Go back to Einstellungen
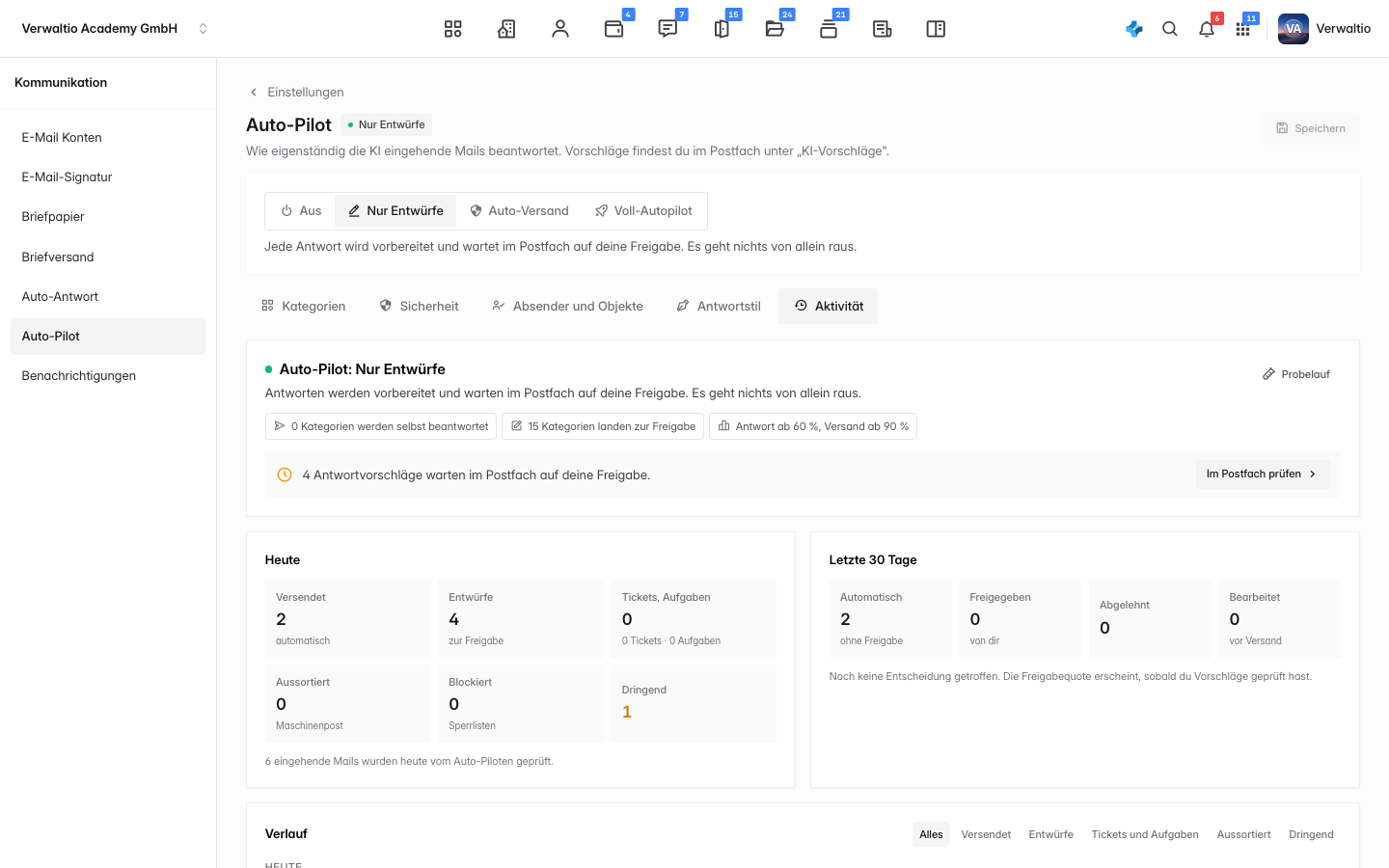 click(x=296, y=92)
